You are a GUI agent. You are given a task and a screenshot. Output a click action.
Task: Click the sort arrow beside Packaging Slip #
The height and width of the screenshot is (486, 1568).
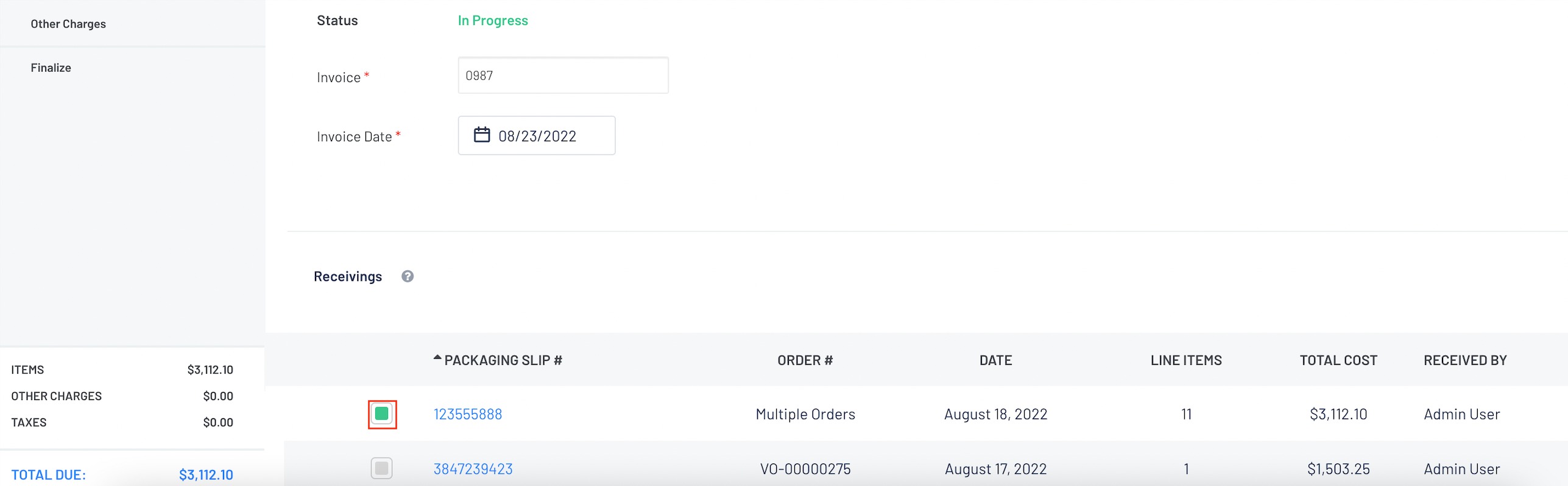(x=437, y=358)
